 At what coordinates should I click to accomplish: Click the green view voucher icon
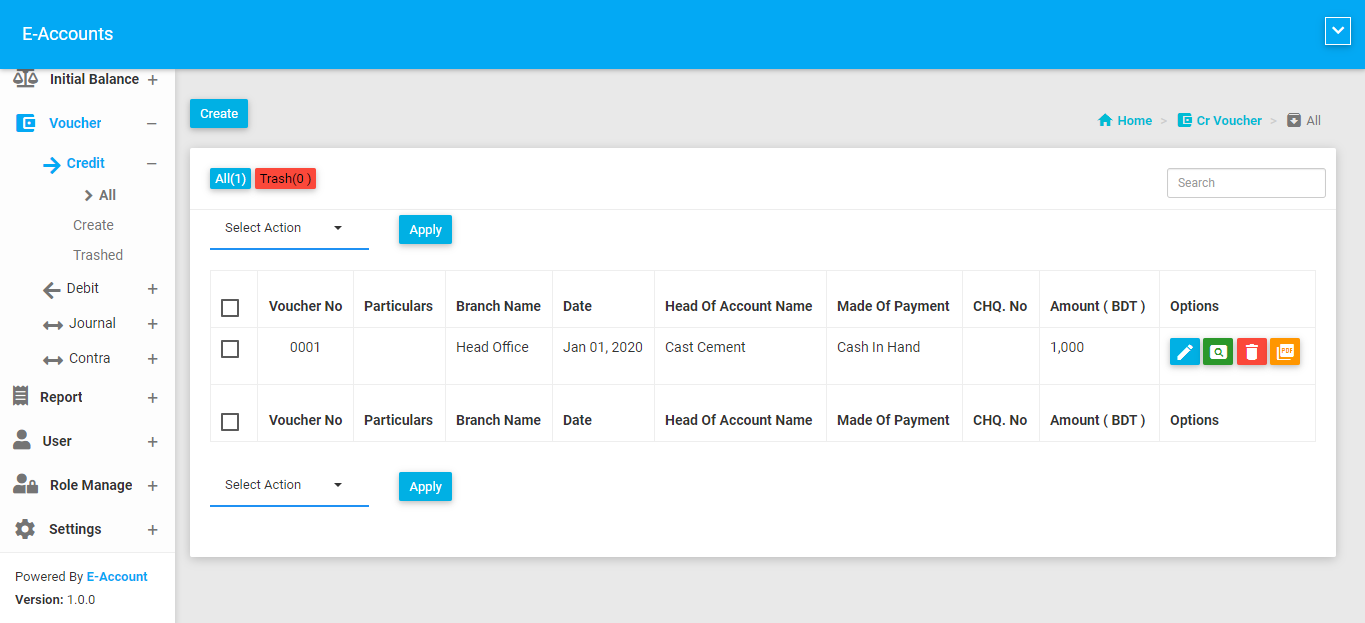tap(1217, 352)
